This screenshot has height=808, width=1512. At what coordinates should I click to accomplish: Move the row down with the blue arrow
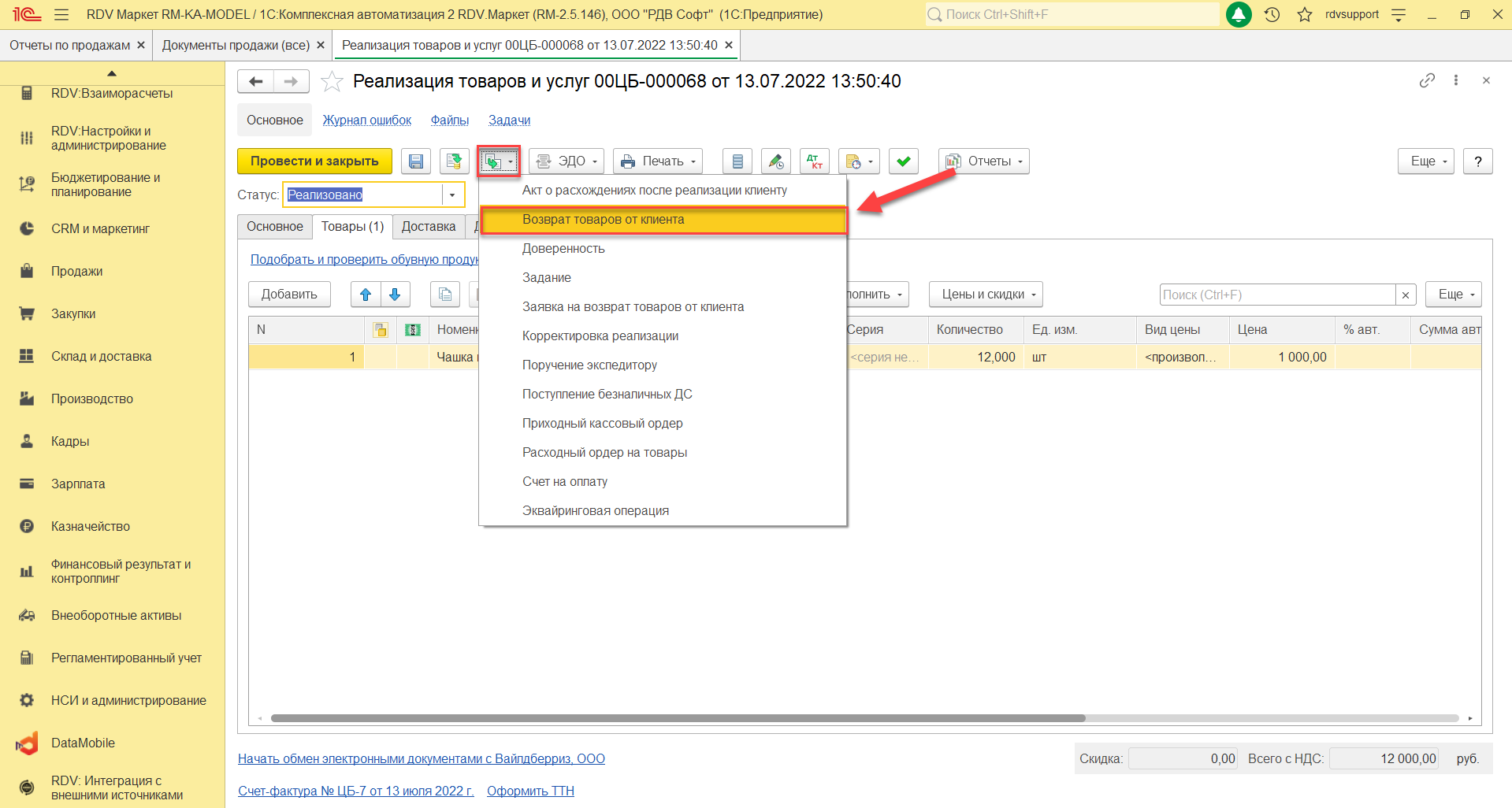click(395, 295)
